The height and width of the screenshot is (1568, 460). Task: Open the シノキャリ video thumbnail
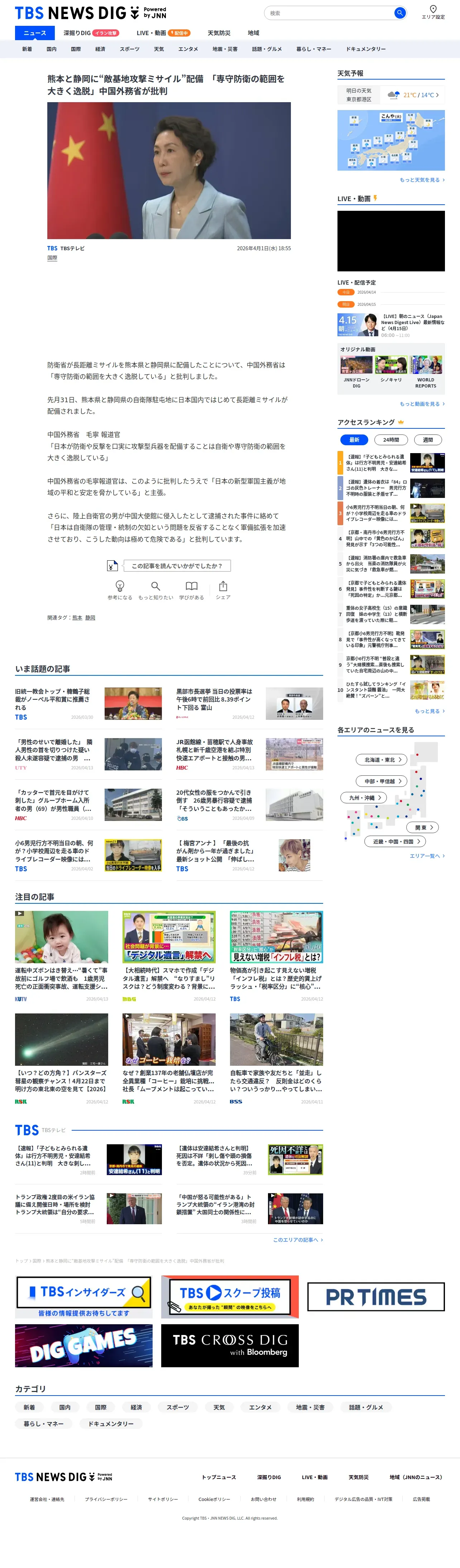coord(391,365)
